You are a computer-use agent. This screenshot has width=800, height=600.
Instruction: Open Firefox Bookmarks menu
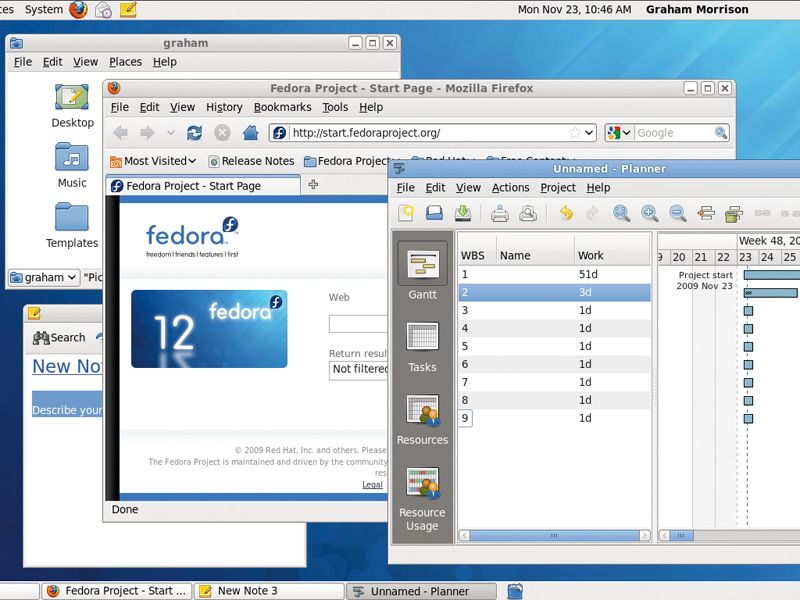(x=282, y=107)
